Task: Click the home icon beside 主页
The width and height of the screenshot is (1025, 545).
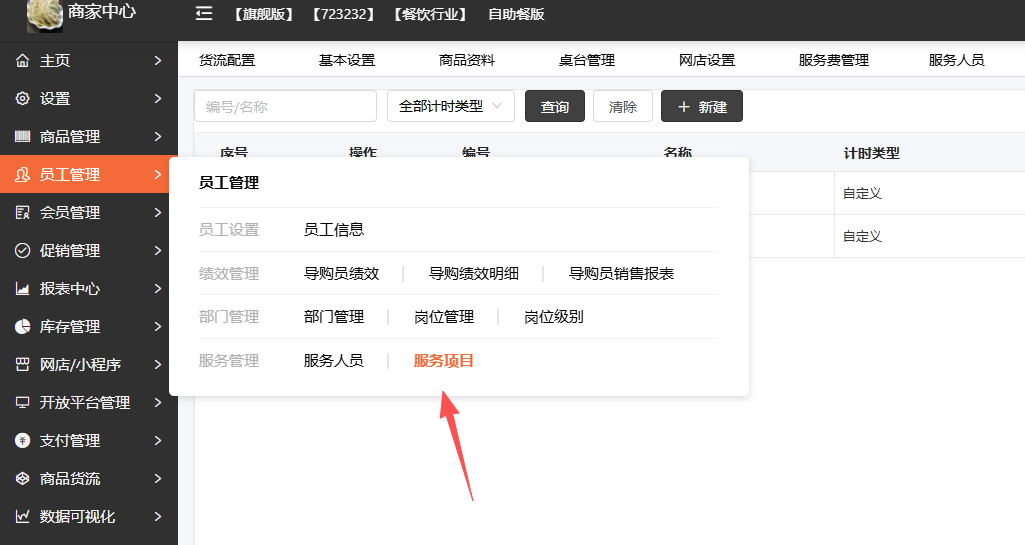Action: (x=22, y=61)
